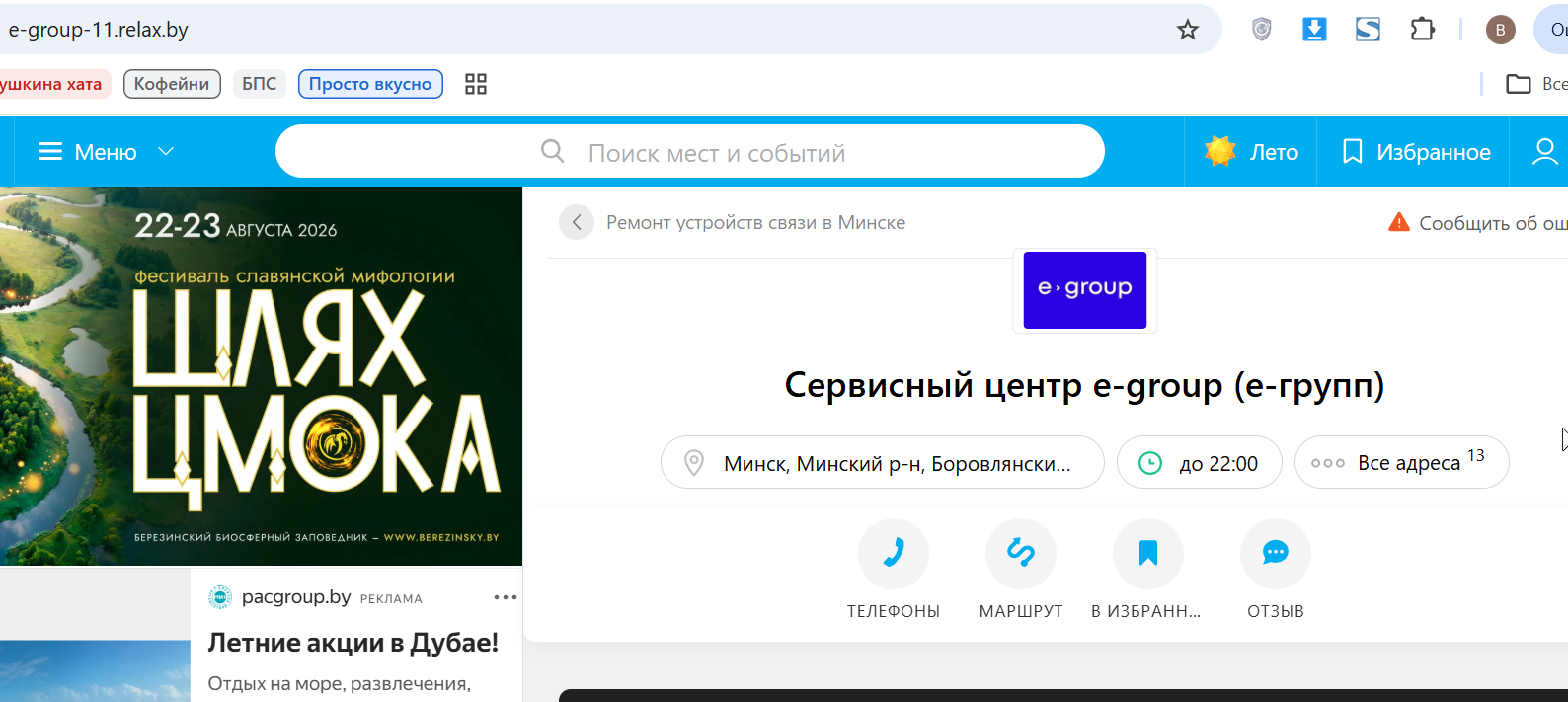Click the Сервисный центр e-group heading
Image resolution: width=1568 pixels, height=702 pixels.
[x=1085, y=384]
